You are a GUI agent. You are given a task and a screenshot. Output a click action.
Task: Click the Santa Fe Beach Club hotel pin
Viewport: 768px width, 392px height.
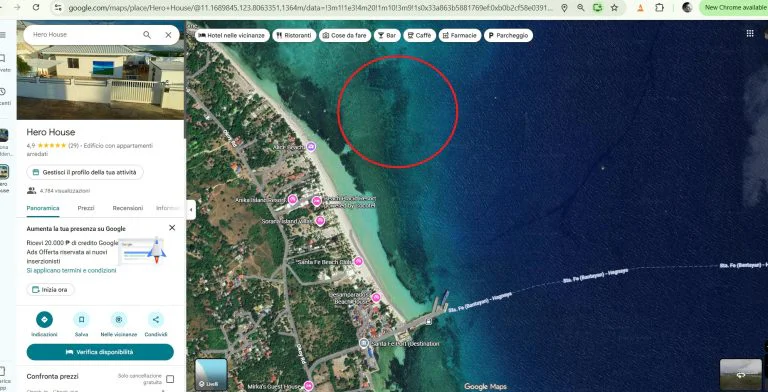358,262
